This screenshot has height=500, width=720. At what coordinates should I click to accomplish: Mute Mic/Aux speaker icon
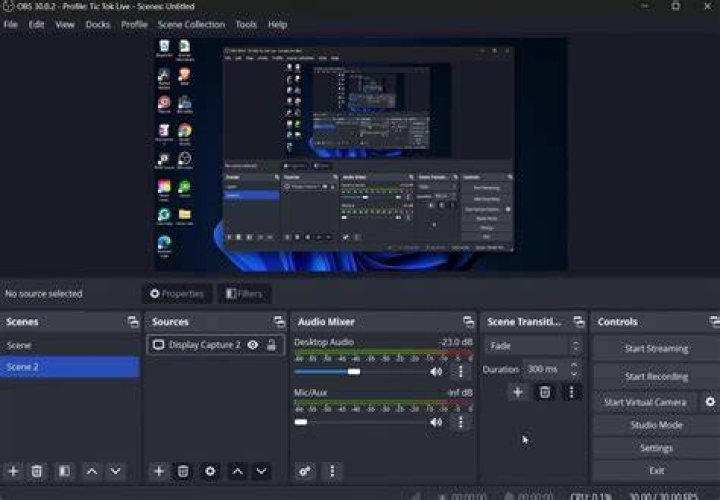click(x=436, y=422)
